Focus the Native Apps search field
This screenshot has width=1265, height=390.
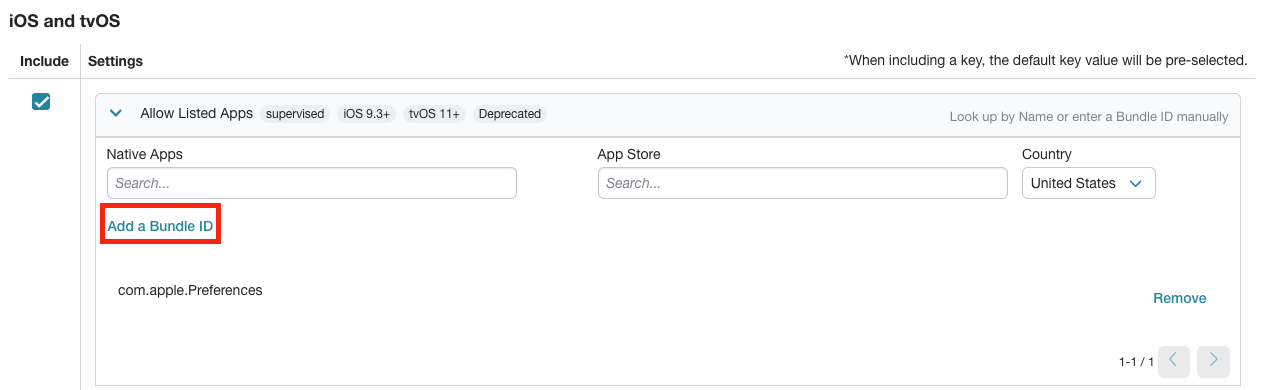(x=311, y=183)
